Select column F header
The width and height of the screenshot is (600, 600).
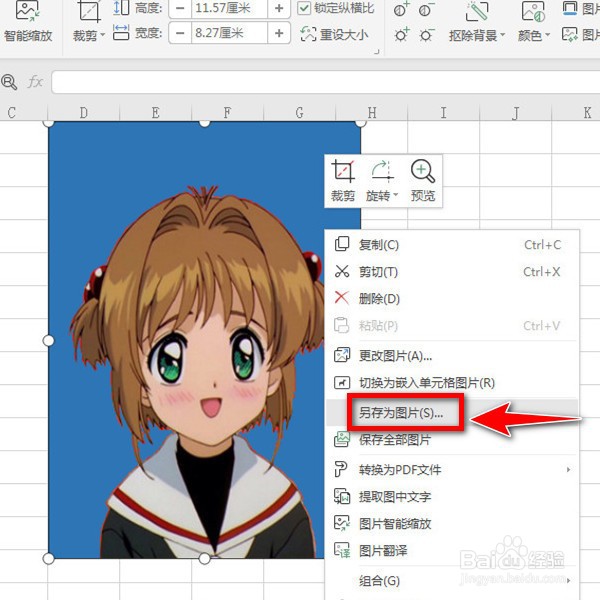click(x=227, y=113)
